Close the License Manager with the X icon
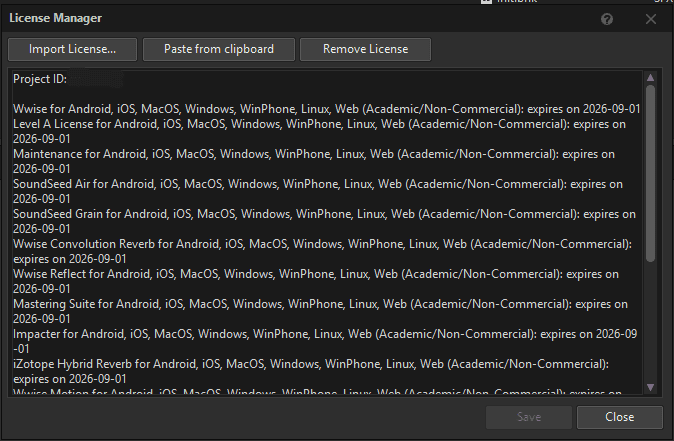This screenshot has height=441, width=674. tap(651, 19)
